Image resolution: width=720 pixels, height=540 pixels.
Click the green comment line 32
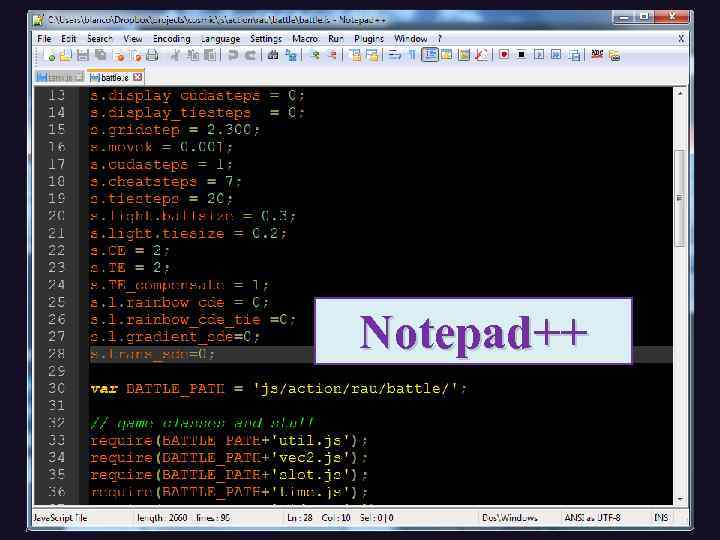[x=202, y=422]
